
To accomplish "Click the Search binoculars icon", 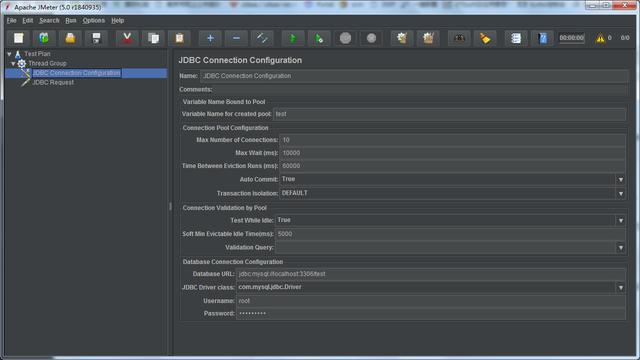I will click(x=459, y=38).
